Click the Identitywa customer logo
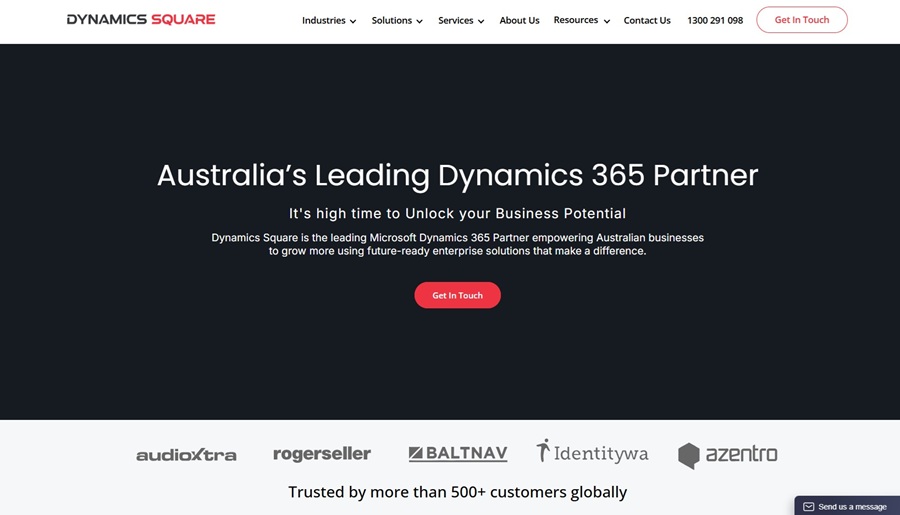This screenshot has height=515, width=900. (x=592, y=452)
